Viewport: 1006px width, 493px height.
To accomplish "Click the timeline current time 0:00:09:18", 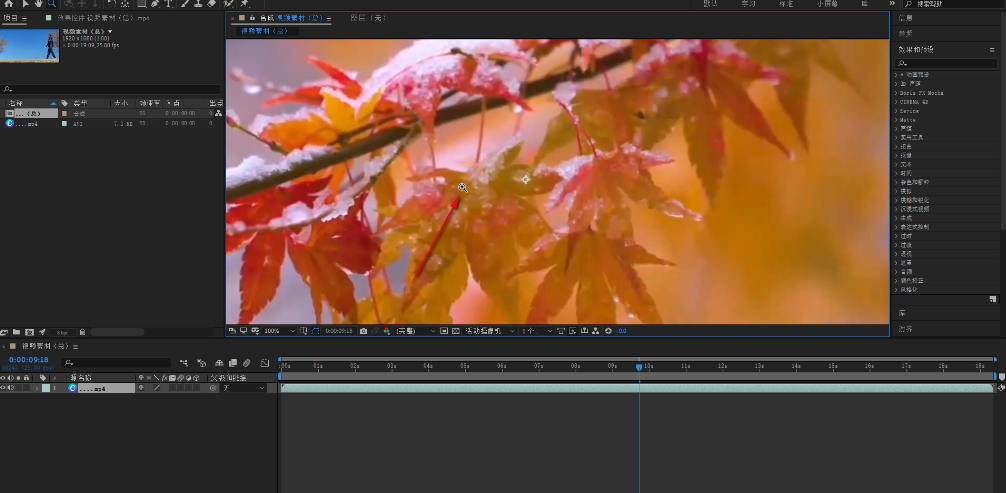I will (29, 359).
